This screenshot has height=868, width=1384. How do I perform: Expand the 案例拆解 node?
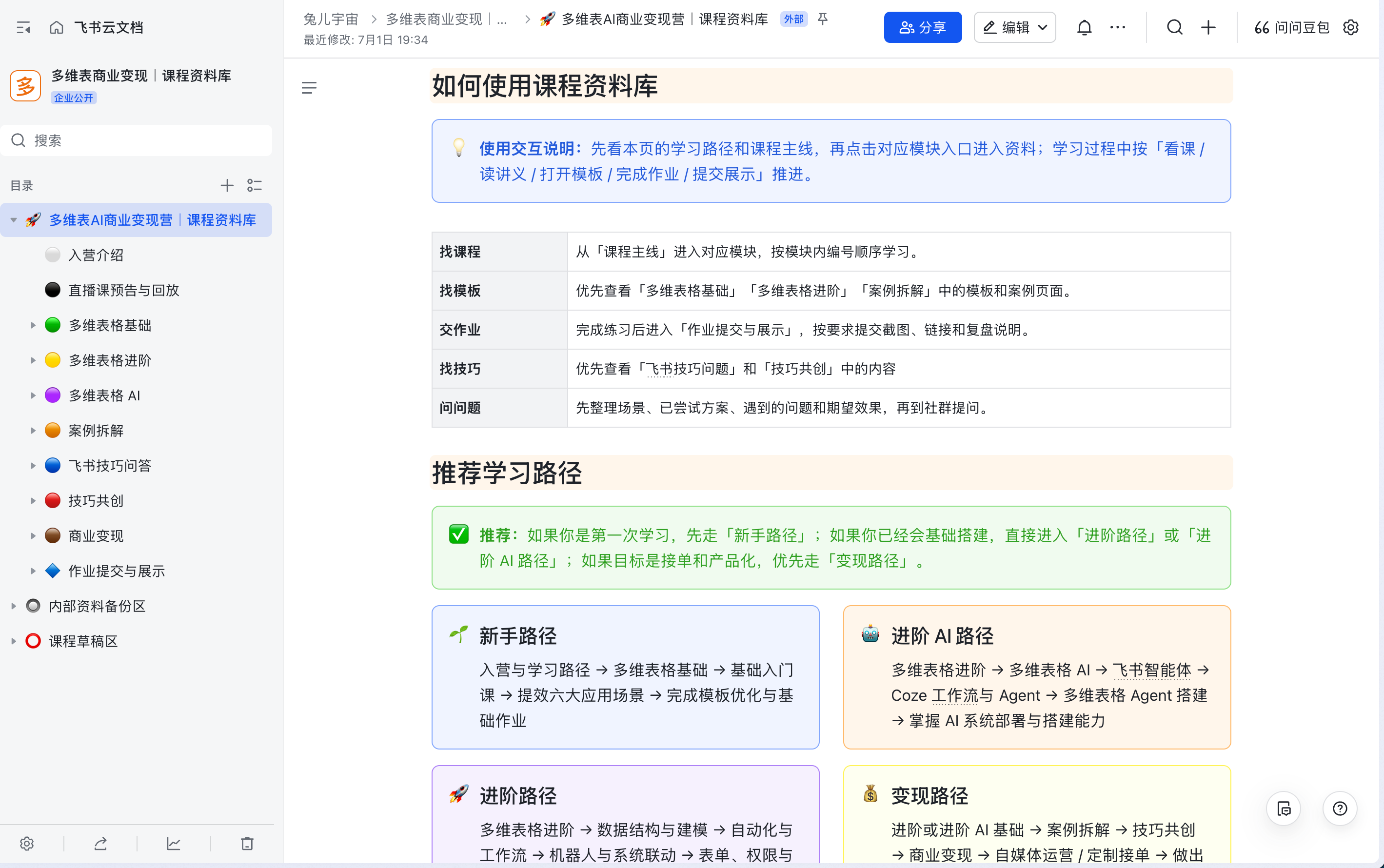tap(33, 431)
